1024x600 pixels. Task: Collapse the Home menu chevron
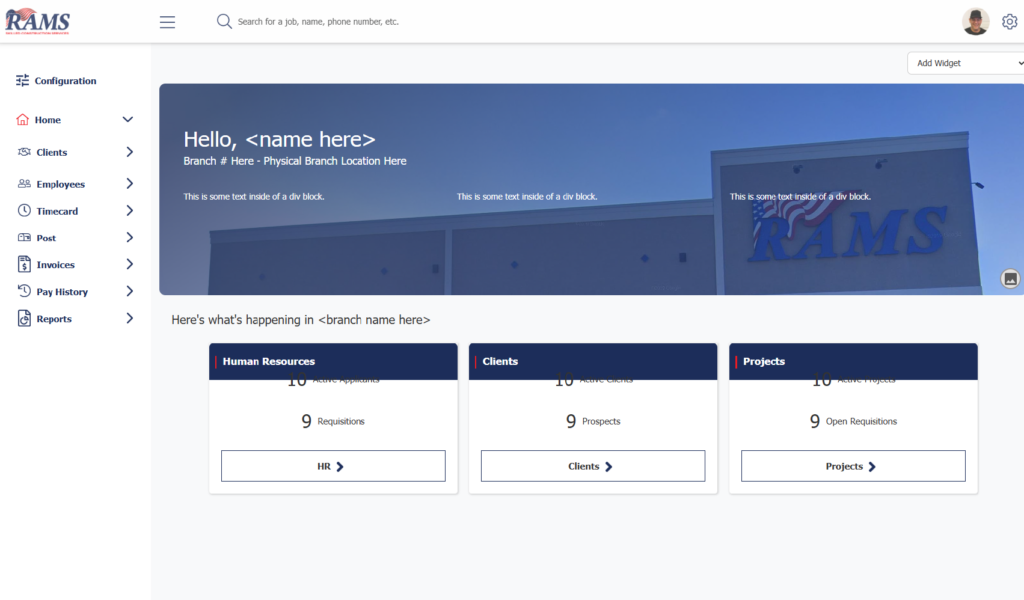pos(128,120)
